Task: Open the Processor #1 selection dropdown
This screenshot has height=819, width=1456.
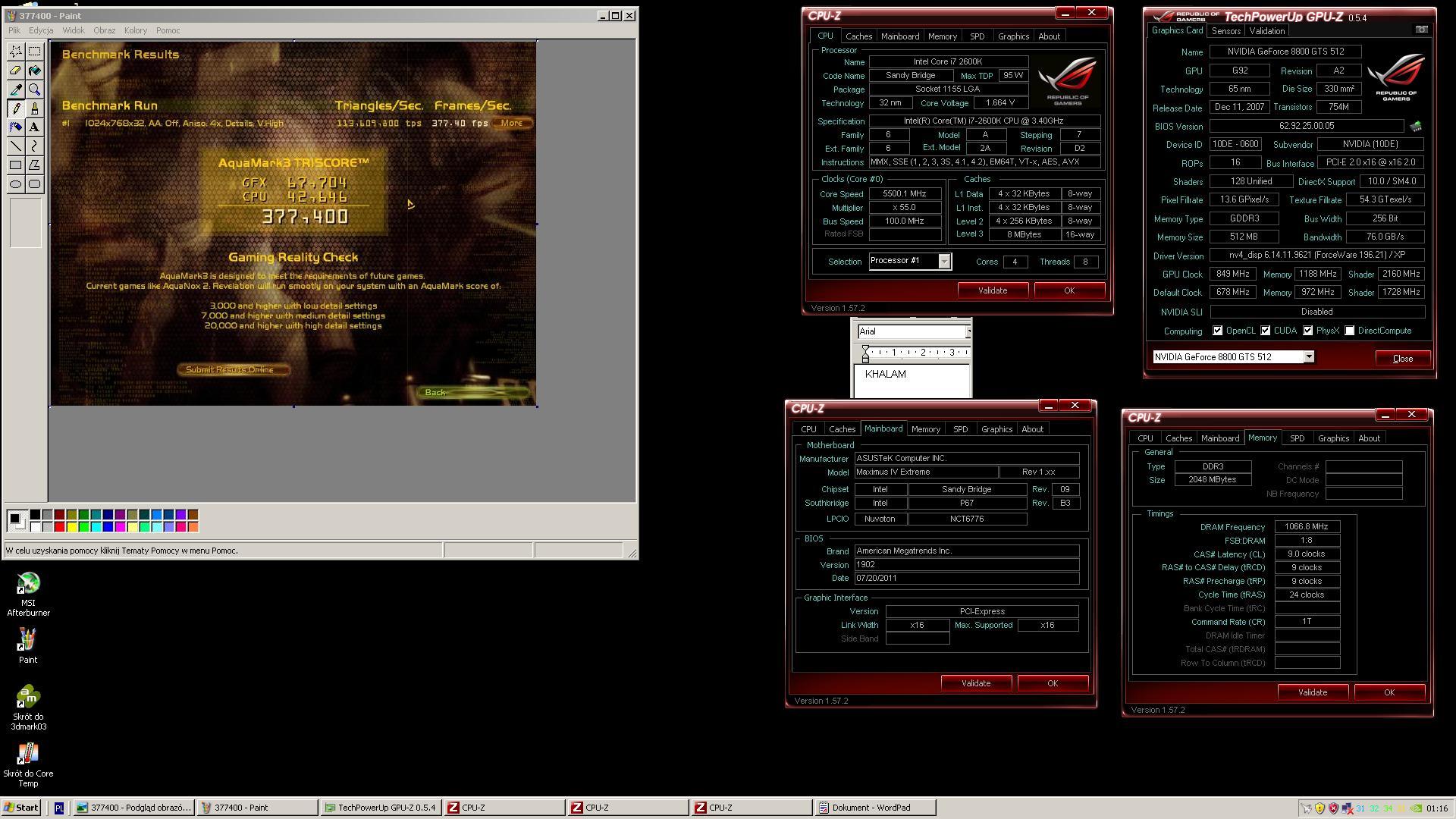Action: pyautogui.click(x=944, y=262)
